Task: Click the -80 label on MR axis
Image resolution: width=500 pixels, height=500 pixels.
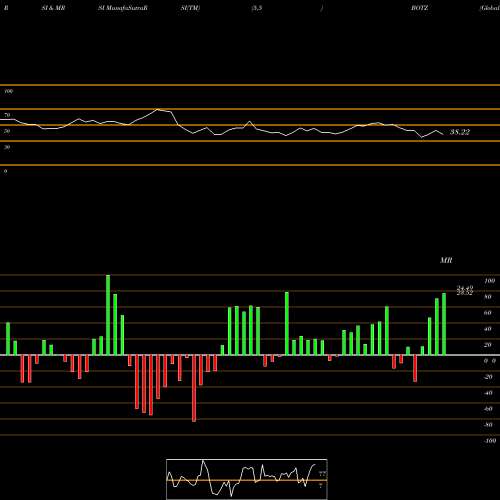Action: (488, 425)
